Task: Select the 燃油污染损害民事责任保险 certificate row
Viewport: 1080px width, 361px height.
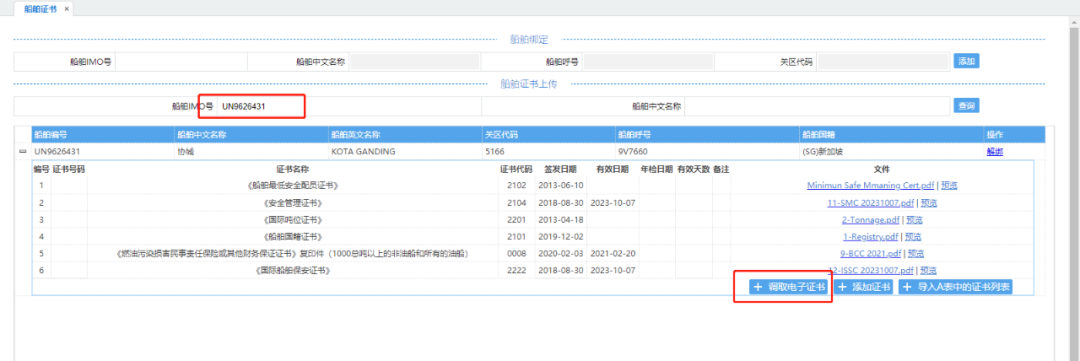Action: click(x=533, y=254)
